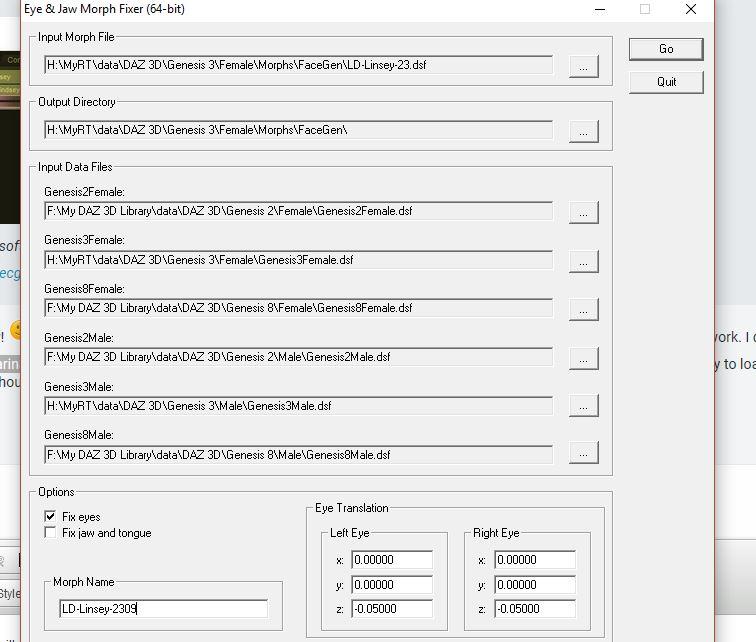Browse for the Genesis8Female data file
756x642 pixels.
(583, 309)
